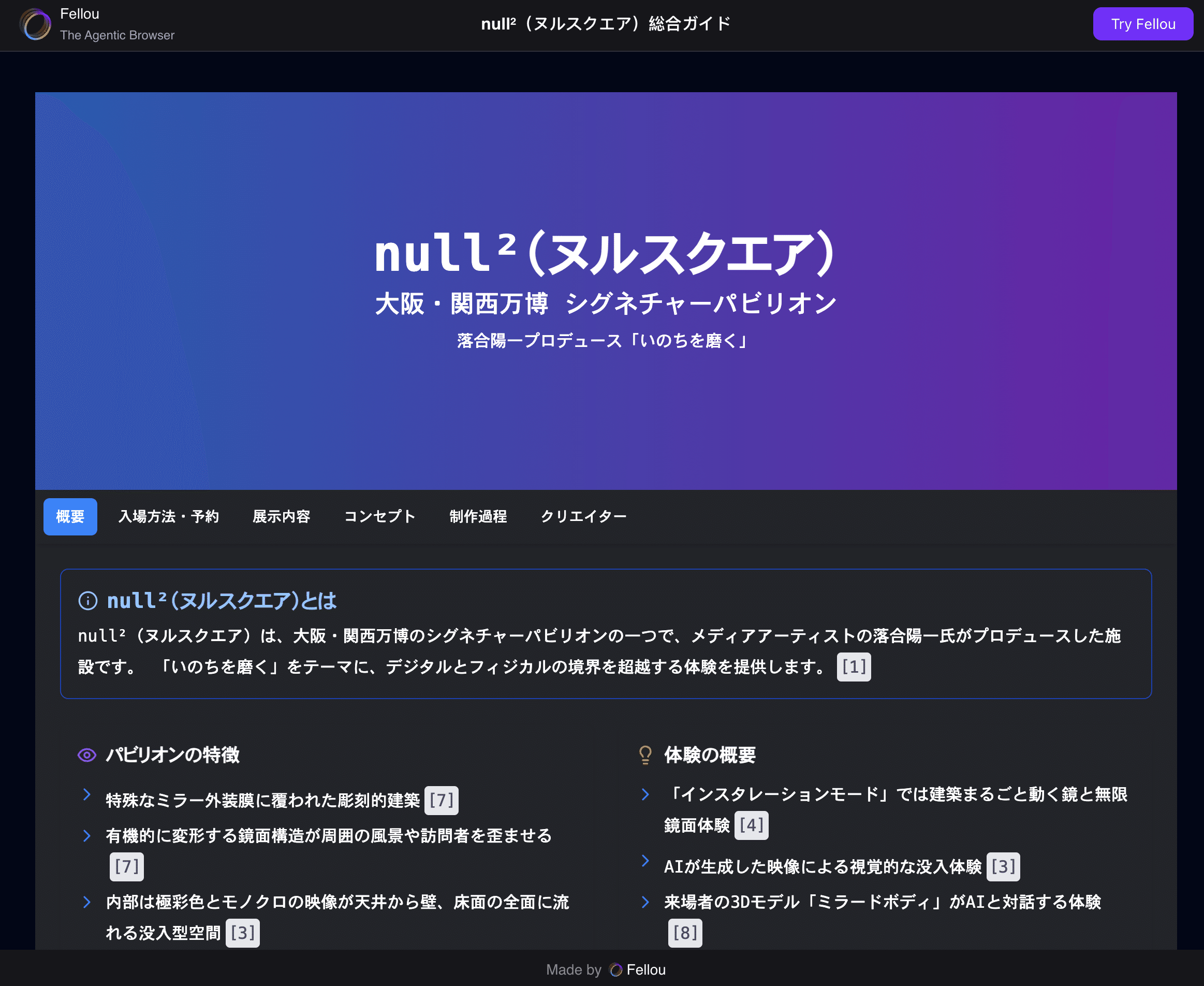Click chevron before 来場者の3Dモデル item
1204x986 pixels.
(x=645, y=902)
